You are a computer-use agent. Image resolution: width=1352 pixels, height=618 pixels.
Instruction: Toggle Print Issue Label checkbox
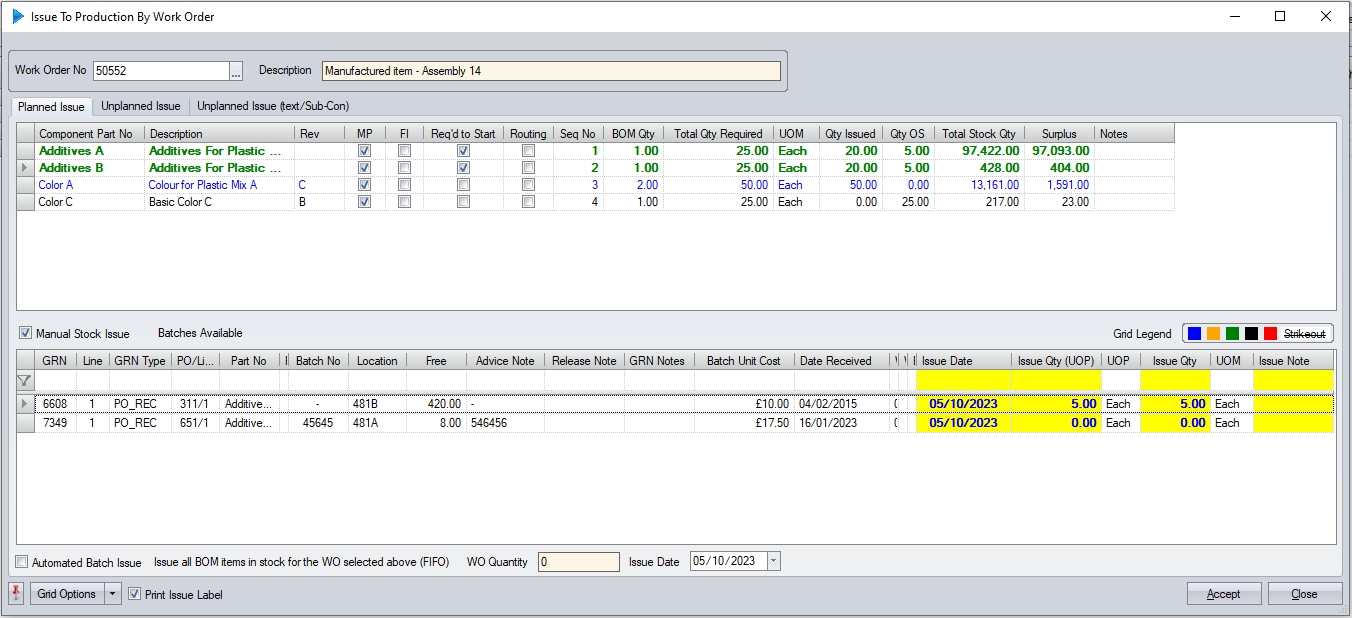click(135, 595)
